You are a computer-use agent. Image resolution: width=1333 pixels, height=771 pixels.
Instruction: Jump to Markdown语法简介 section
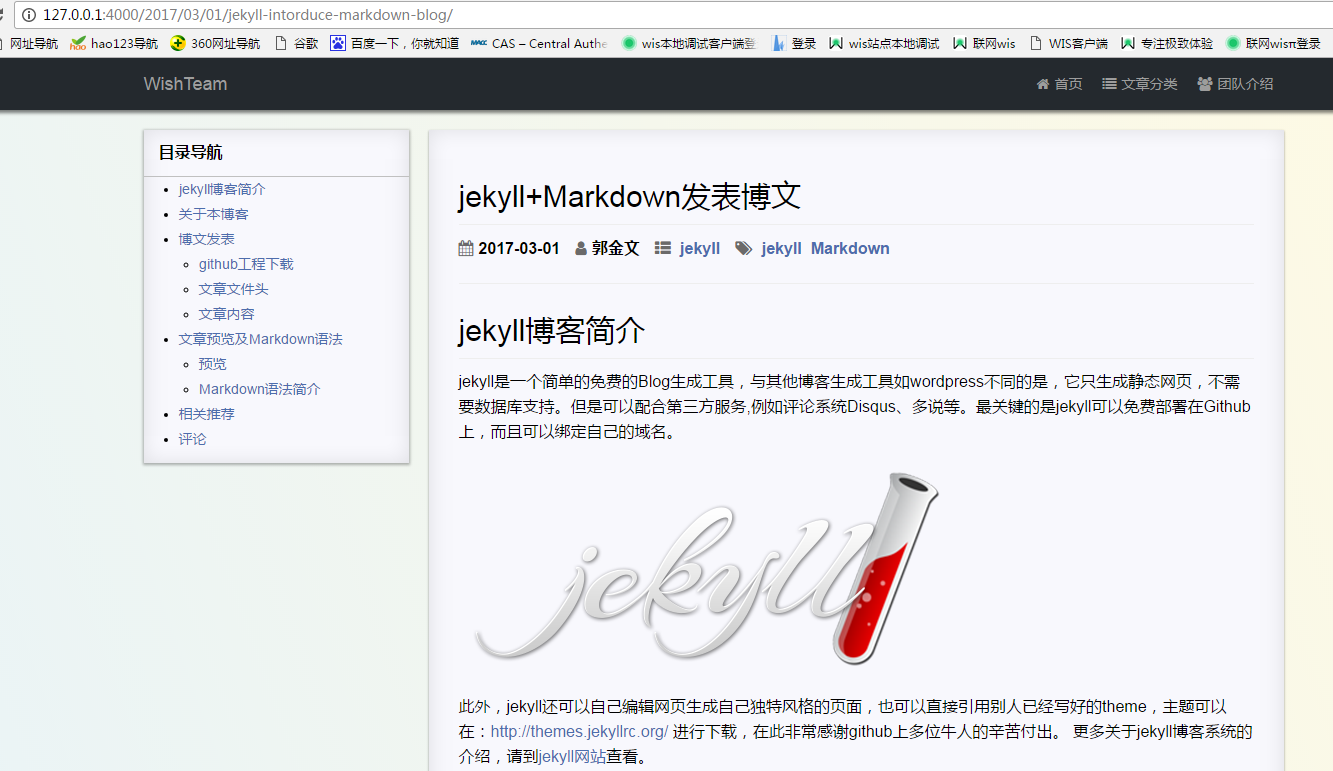click(x=259, y=389)
